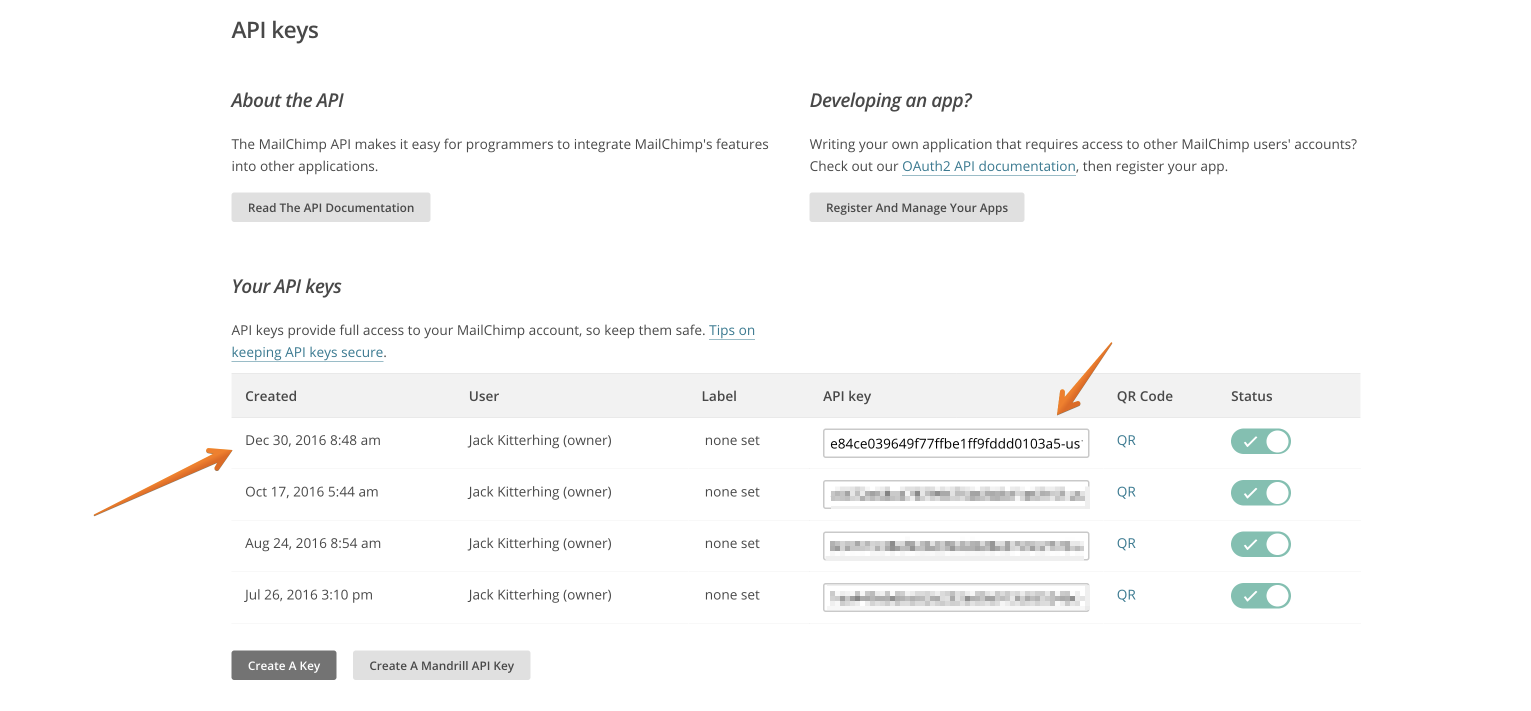The width and height of the screenshot is (1531, 711).
Task: Click the Status column header
Action: pos(1252,396)
